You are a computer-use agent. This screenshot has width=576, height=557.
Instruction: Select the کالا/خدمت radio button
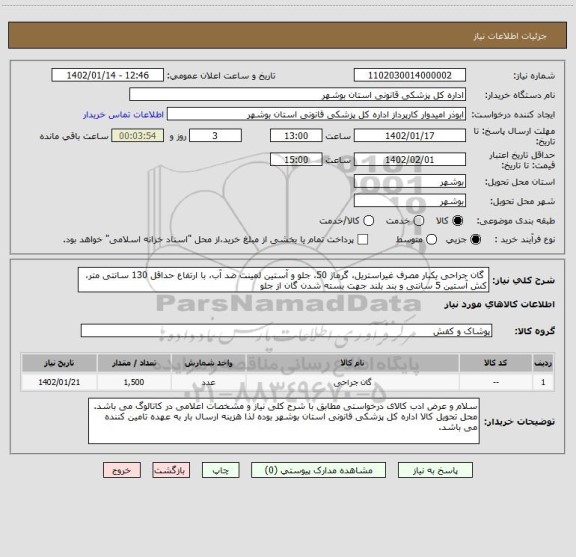368,221
